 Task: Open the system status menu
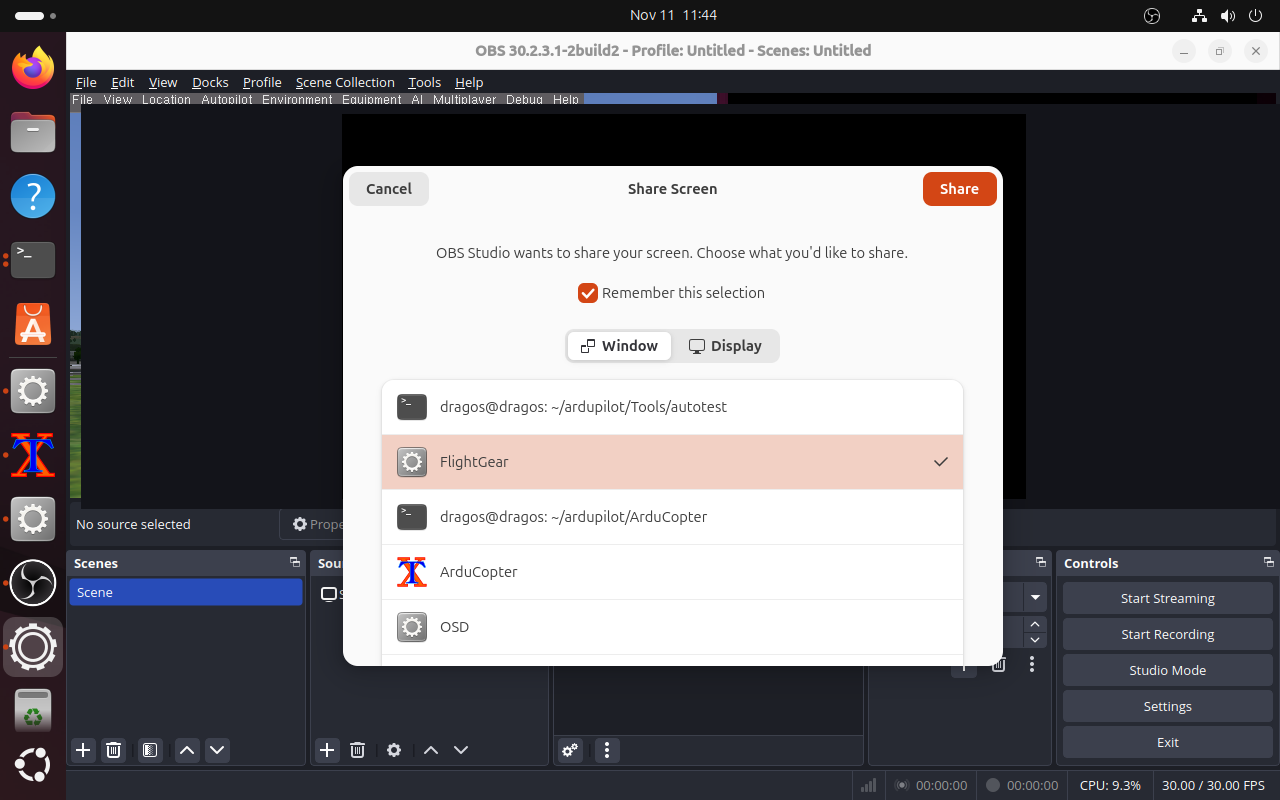coord(1229,15)
